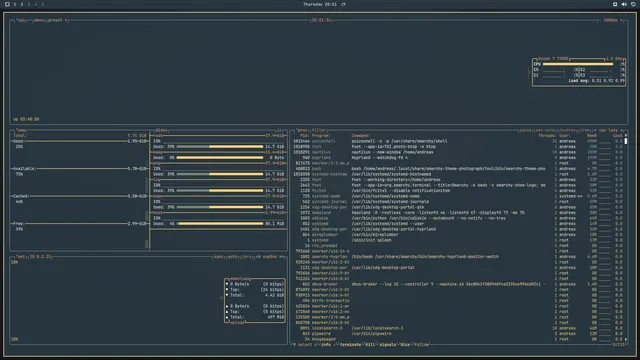This screenshot has width=640, height=360.
Task: Open the volume icon in the top bar
Action: (624, 4)
